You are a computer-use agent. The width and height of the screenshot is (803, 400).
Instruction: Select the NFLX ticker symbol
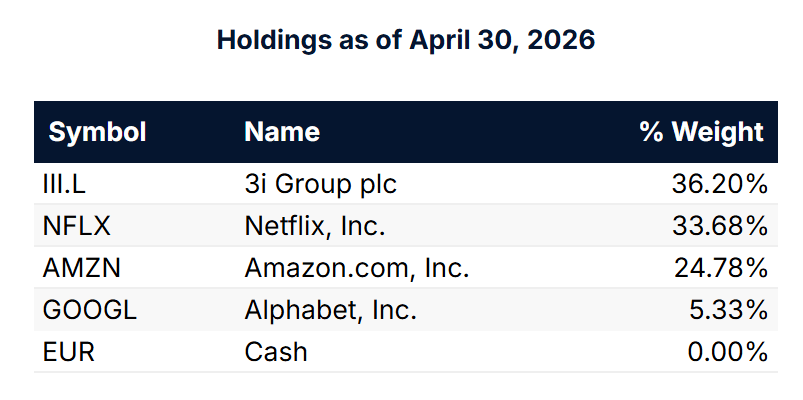pyautogui.click(x=76, y=226)
